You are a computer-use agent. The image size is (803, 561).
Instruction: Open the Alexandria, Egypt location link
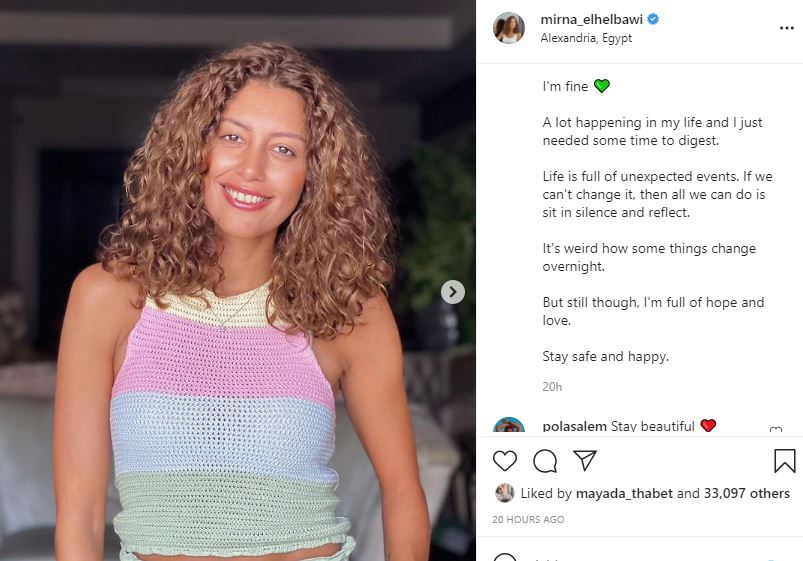[x=587, y=38]
